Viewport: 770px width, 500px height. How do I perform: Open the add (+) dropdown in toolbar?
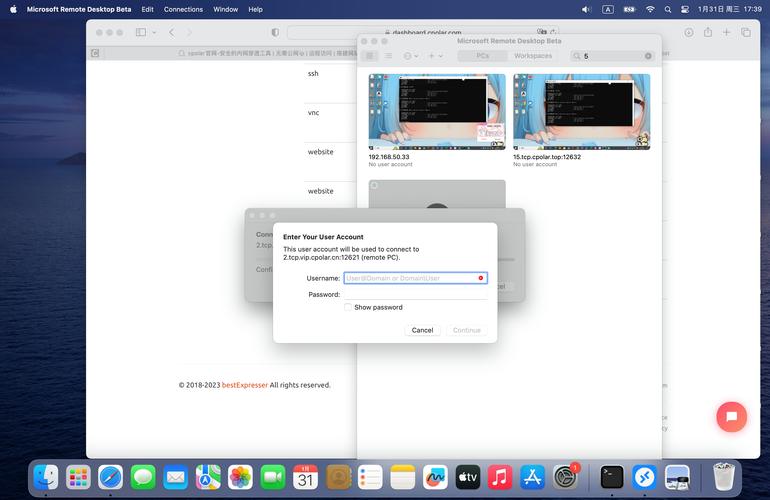click(x=435, y=56)
